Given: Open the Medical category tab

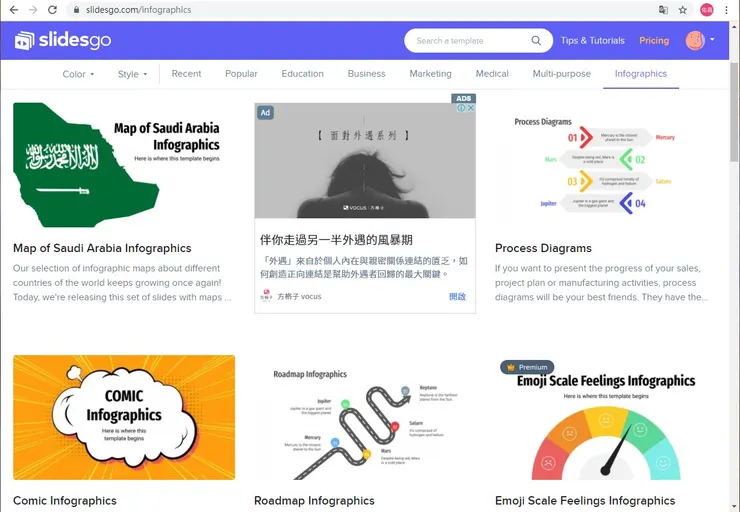Looking at the screenshot, I should (492, 74).
